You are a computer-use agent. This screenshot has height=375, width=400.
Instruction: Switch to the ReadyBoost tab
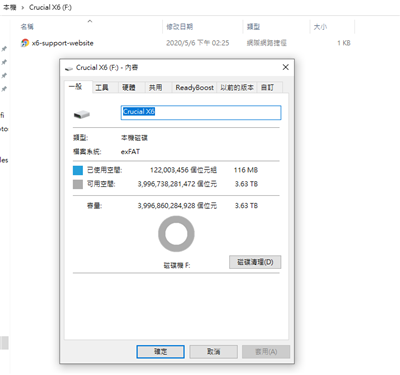click(x=194, y=88)
